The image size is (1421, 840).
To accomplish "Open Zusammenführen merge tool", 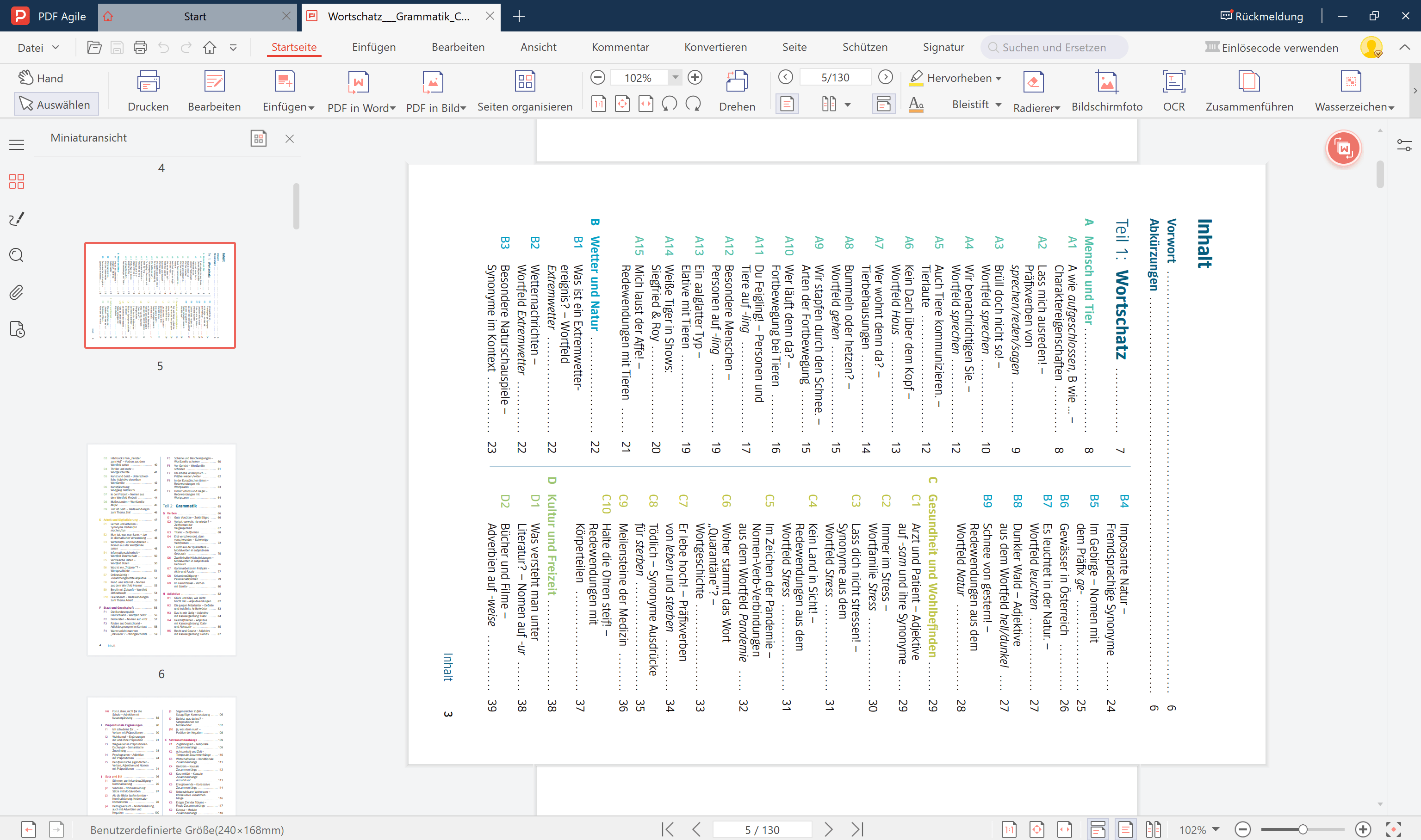I will [x=1249, y=91].
